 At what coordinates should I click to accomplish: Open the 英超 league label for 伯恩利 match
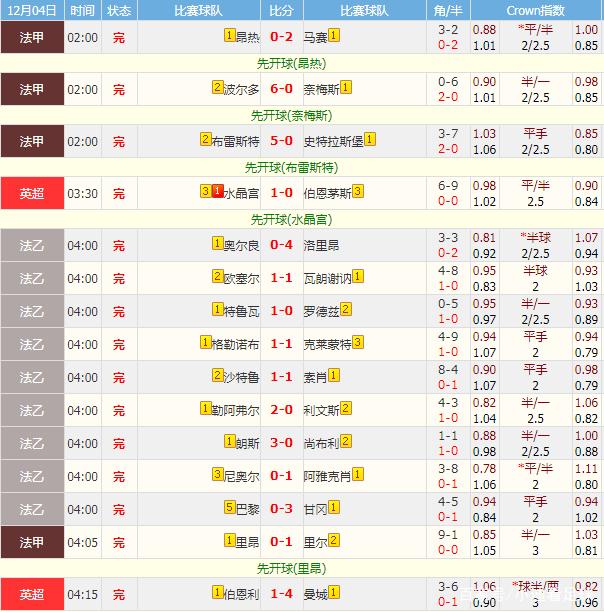pyautogui.click(x=32, y=594)
